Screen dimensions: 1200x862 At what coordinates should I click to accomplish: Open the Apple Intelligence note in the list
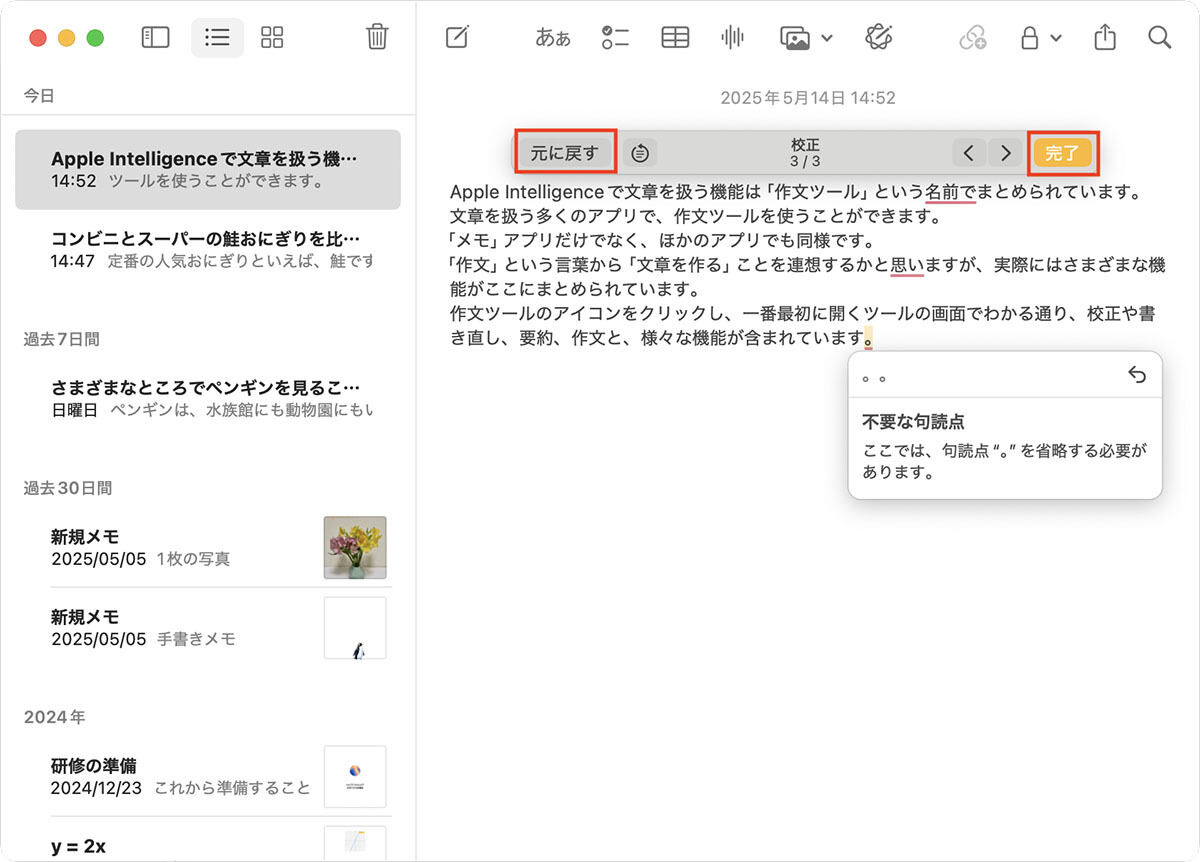pyautogui.click(x=208, y=169)
